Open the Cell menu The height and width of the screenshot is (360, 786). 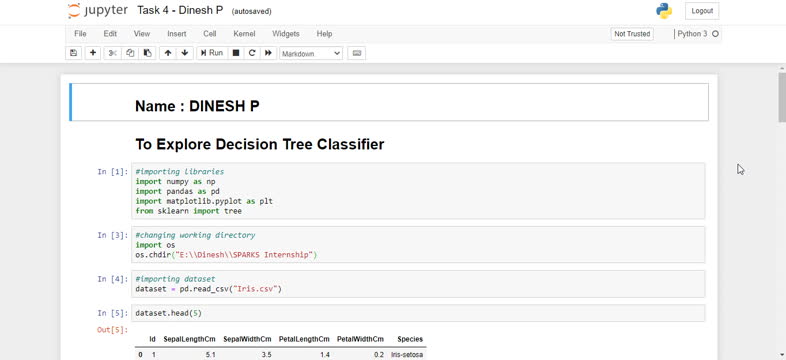[210, 34]
